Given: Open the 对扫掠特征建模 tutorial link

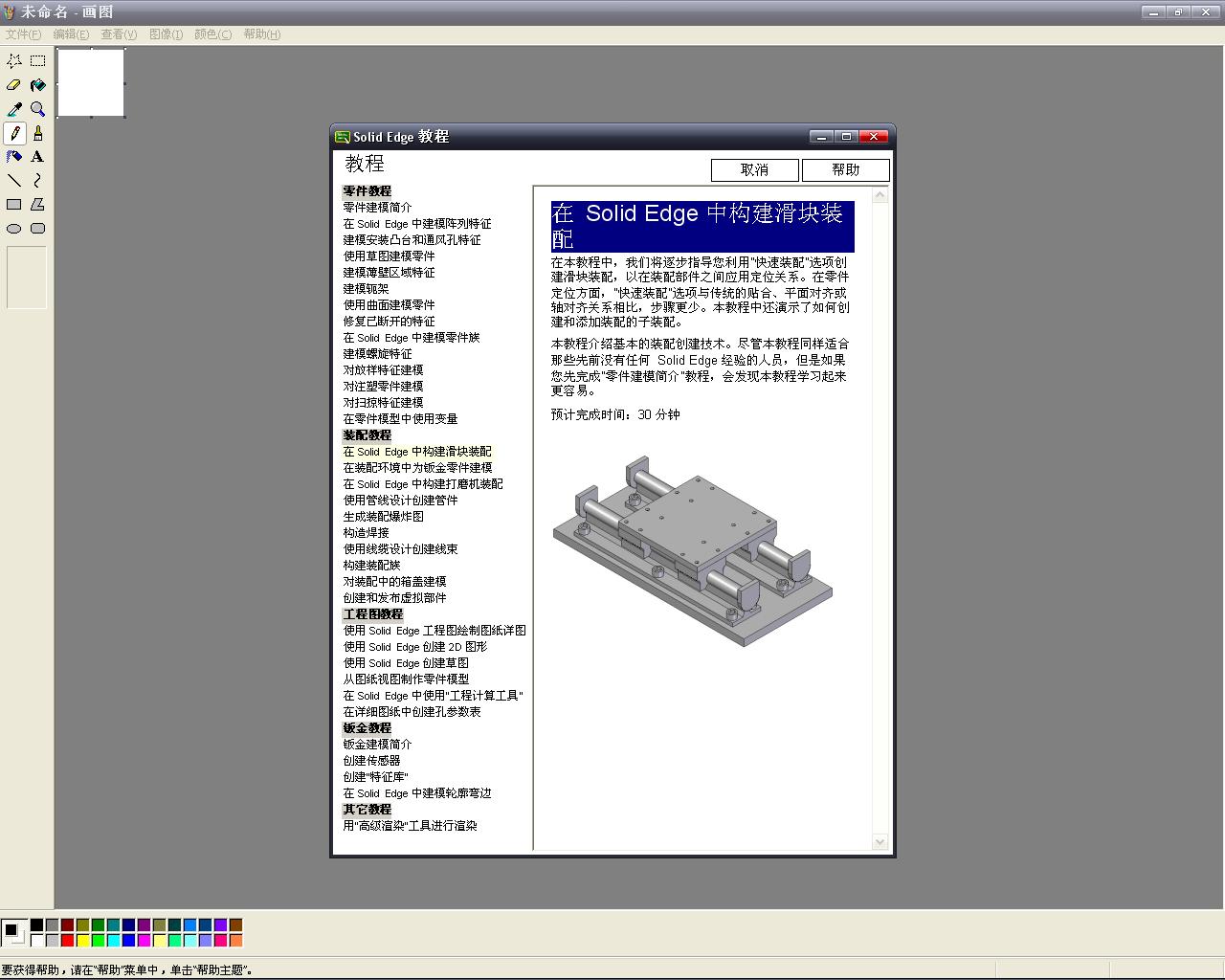Looking at the screenshot, I should click(x=384, y=403).
